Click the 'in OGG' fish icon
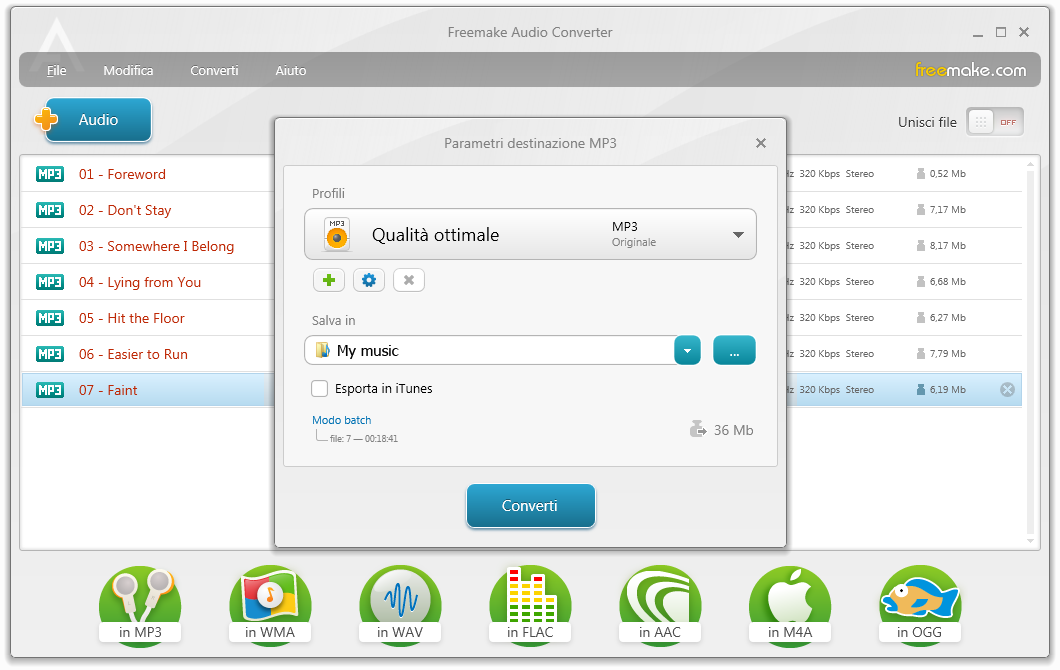Viewport: 1060px width, 670px height. tap(919, 606)
